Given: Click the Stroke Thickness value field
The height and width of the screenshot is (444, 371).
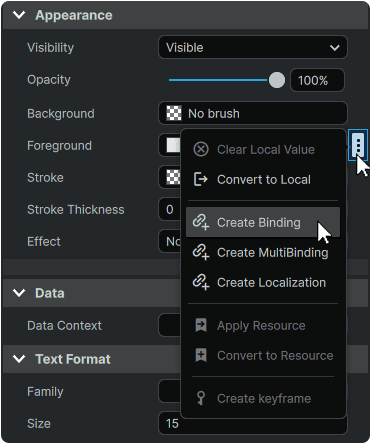Looking at the screenshot, I should coord(169,209).
